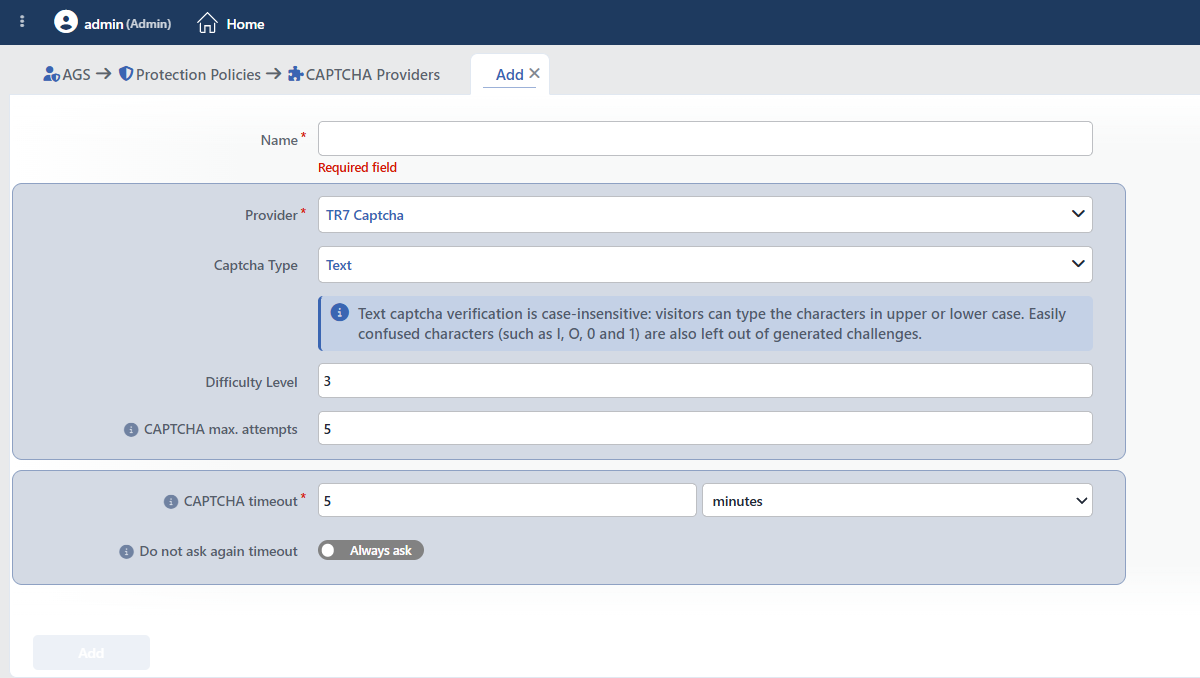Click the Home house icon
This screenshot has width=1200, height=678.
pos(207,23)
